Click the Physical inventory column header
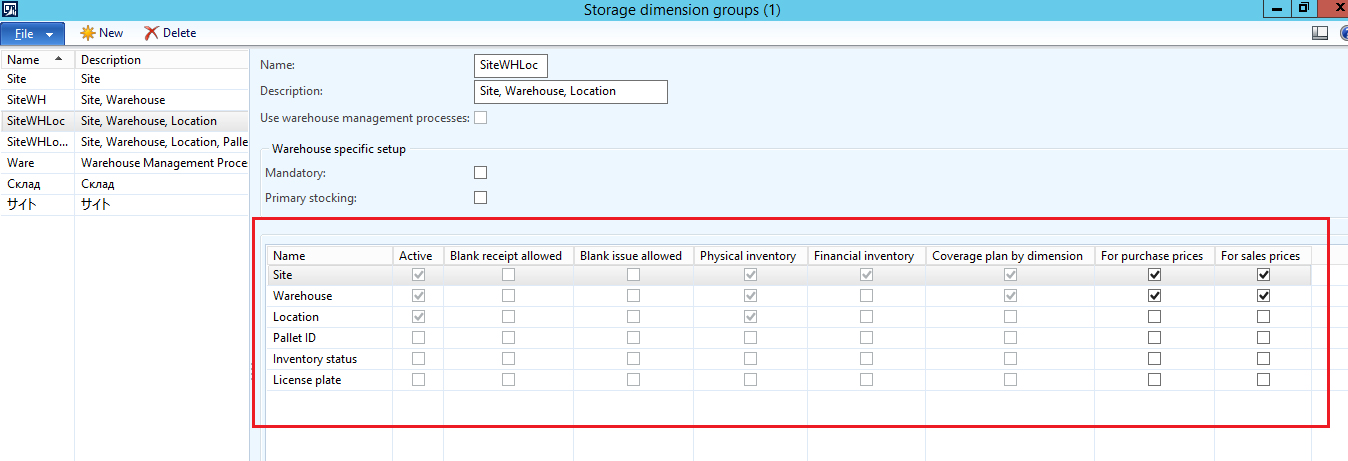1348x461 pixels. (x=748, y=256)
